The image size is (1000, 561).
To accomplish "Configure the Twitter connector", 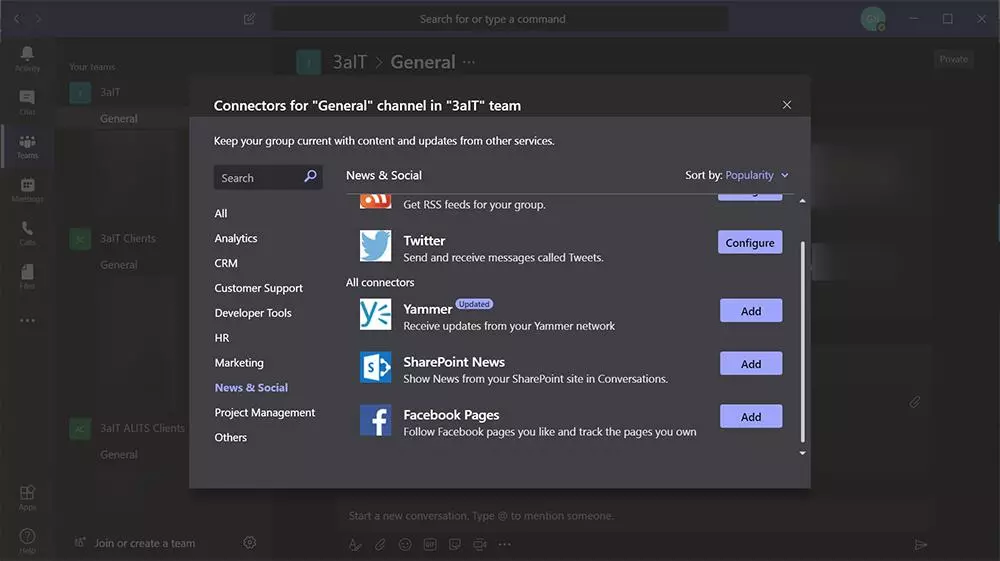I will (x=750, y=242).
